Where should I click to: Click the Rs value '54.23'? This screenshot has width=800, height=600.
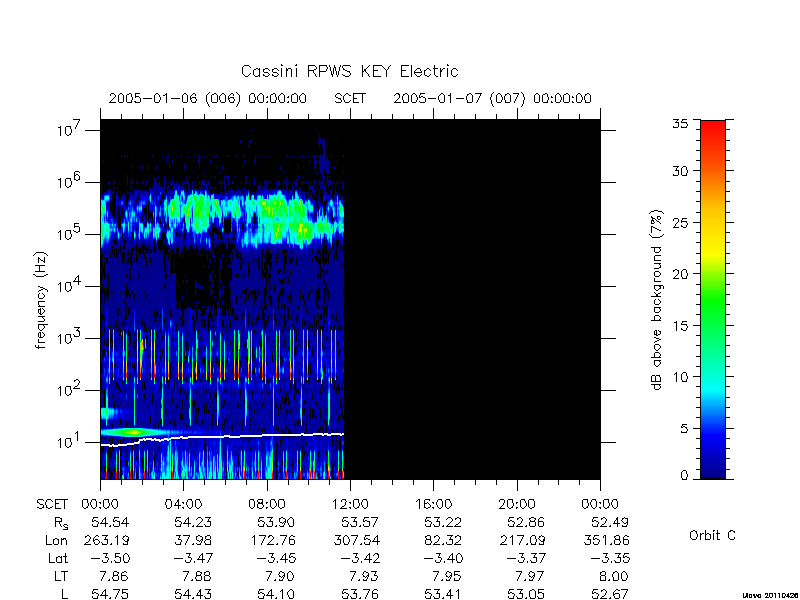pos(193,522)
